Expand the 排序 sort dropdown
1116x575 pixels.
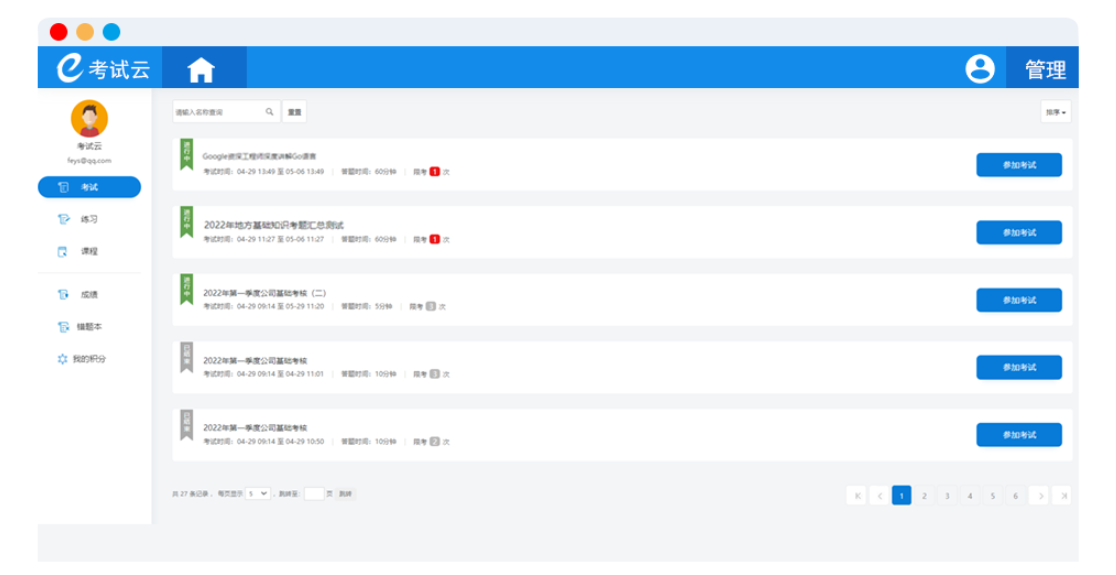pyautogui.click(x=1055, y=112)
